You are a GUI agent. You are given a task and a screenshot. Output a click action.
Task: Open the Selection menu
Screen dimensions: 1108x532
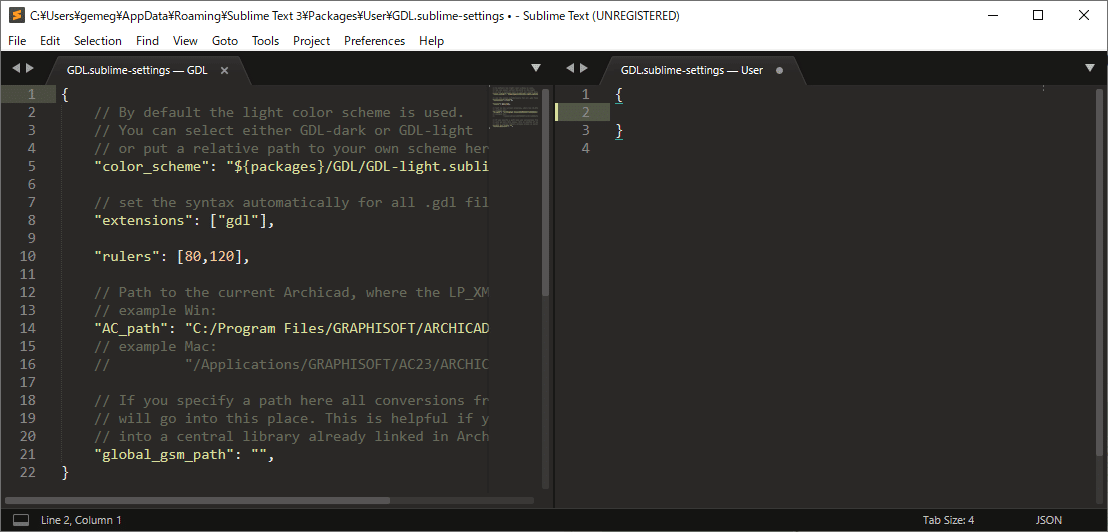98,41
